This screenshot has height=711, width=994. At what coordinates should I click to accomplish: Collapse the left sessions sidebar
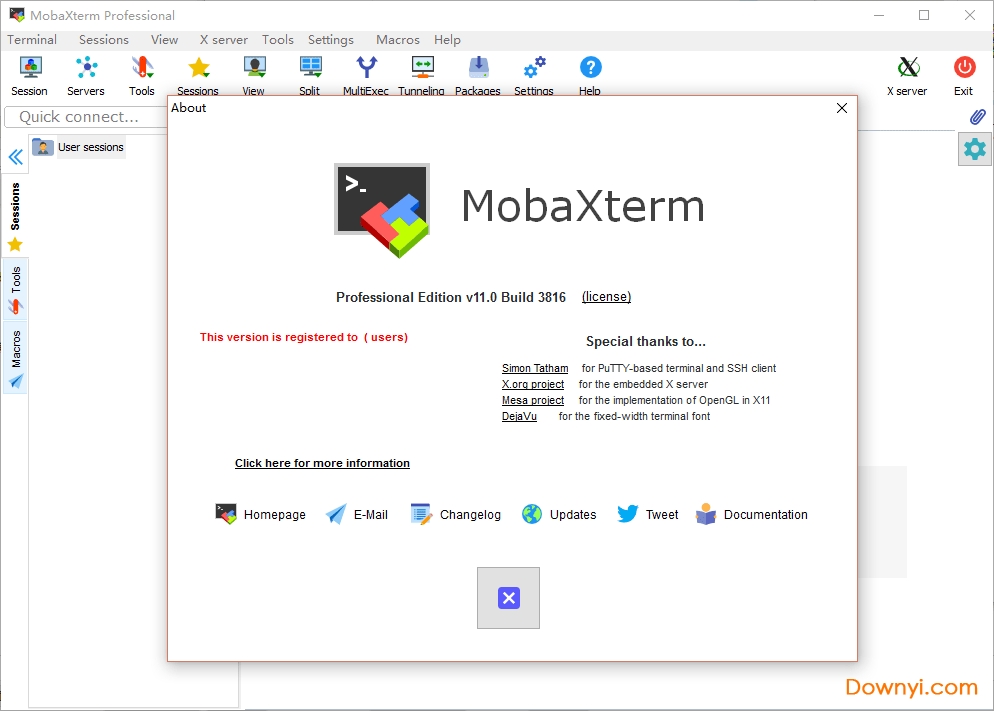15,156
